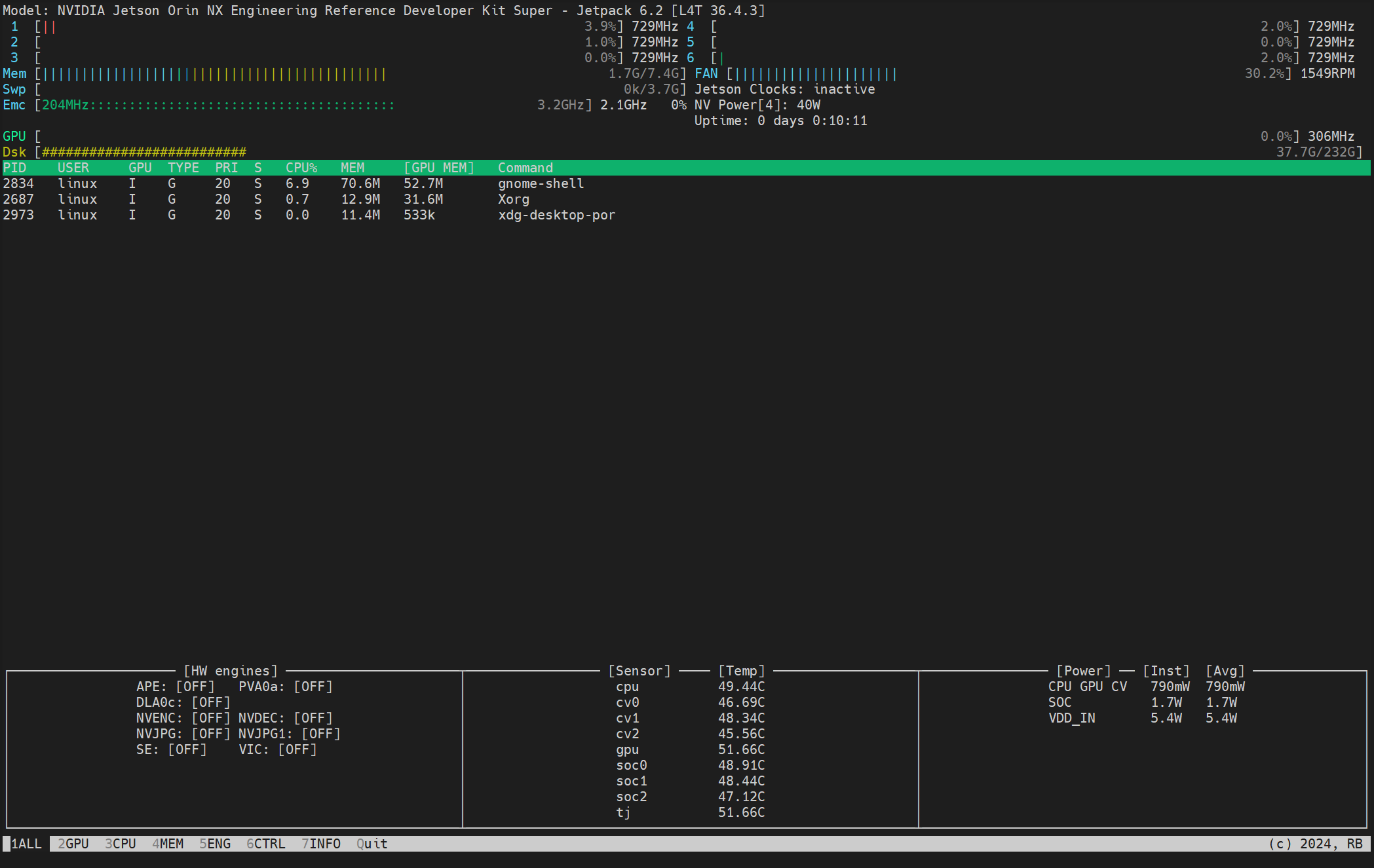The image size is (1374, 868).
Task: Go to the 5ENG tab
Action: pyautogui.click(x=215, y=844)
